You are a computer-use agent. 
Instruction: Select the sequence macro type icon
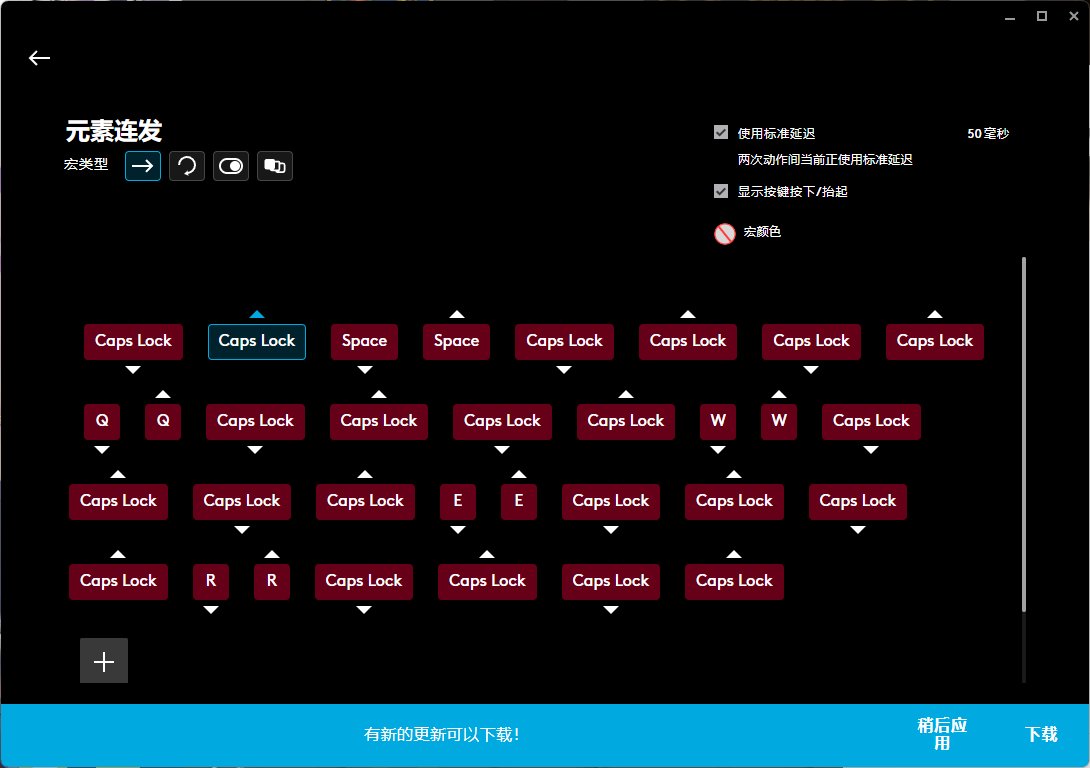(x=275, y=166)
